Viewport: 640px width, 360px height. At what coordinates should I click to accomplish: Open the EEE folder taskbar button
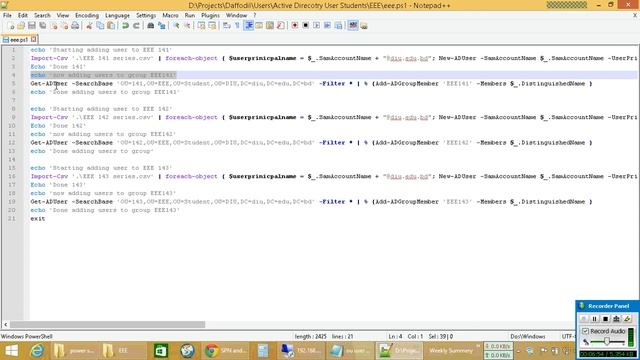tap(122, 351)
